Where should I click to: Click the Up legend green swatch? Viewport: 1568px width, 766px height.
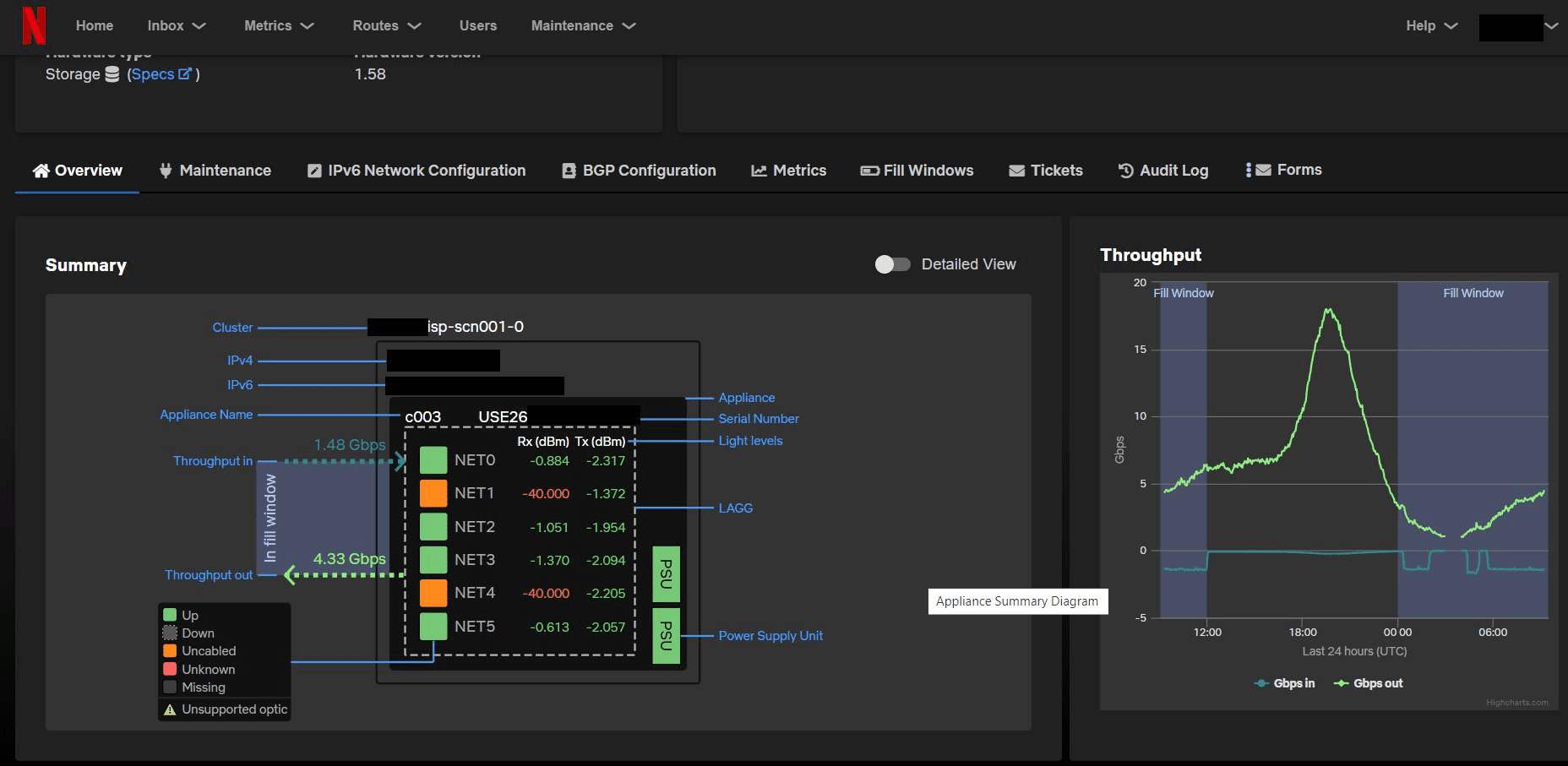(170, 615)
